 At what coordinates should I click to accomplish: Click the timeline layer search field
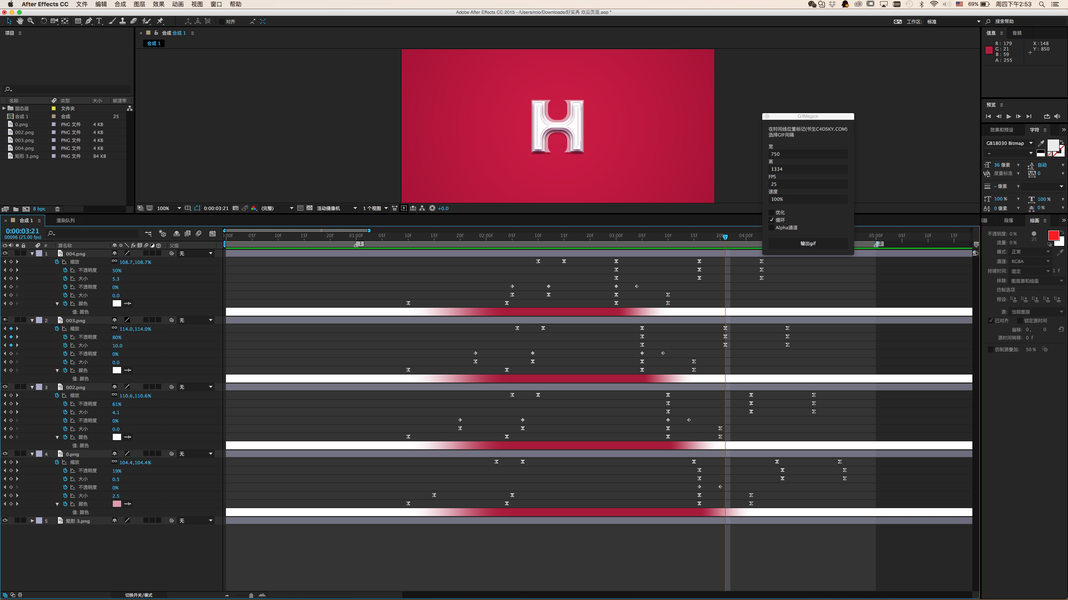[92, 234]
